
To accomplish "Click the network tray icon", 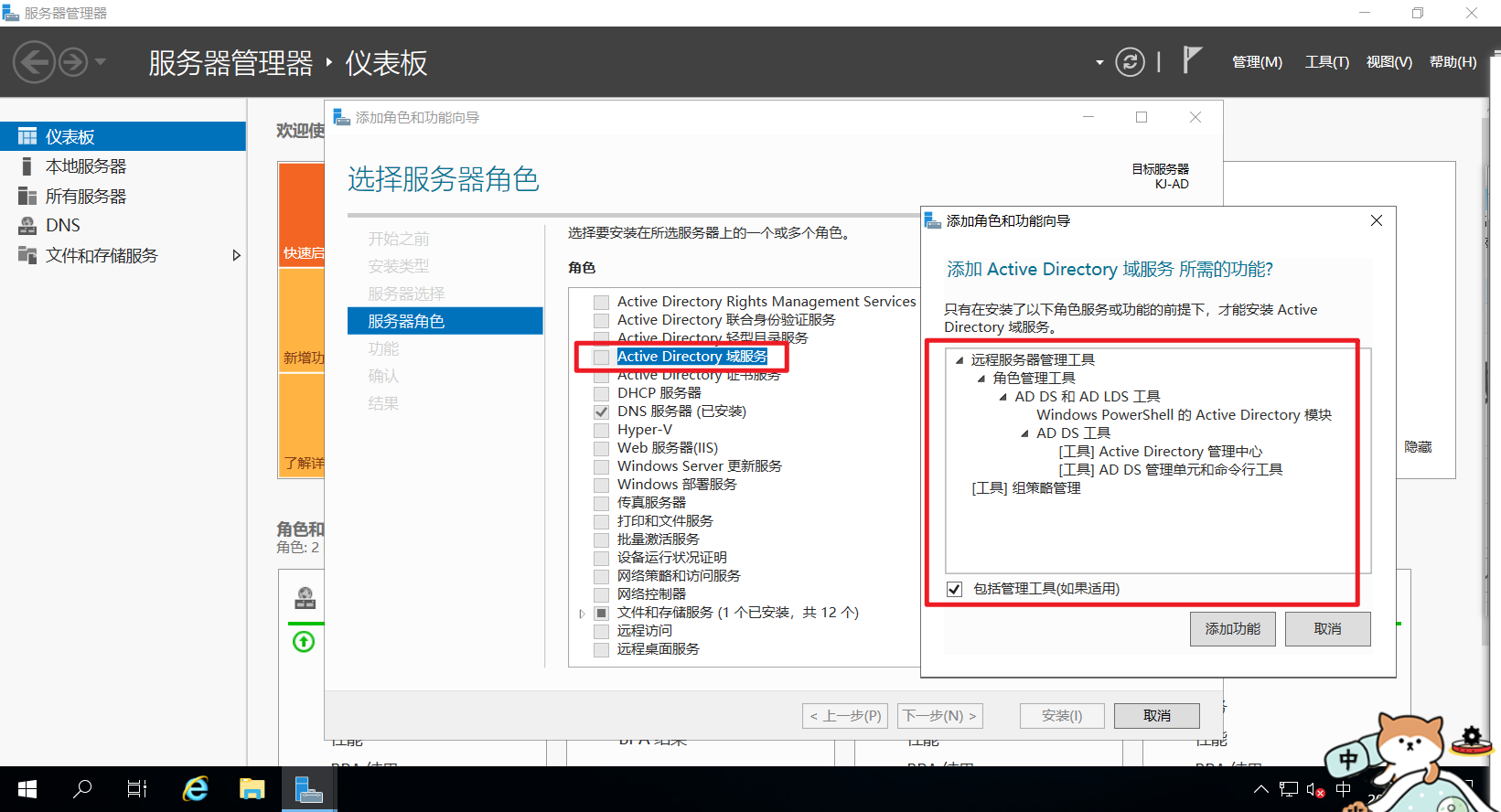I will pos(1289,790).
